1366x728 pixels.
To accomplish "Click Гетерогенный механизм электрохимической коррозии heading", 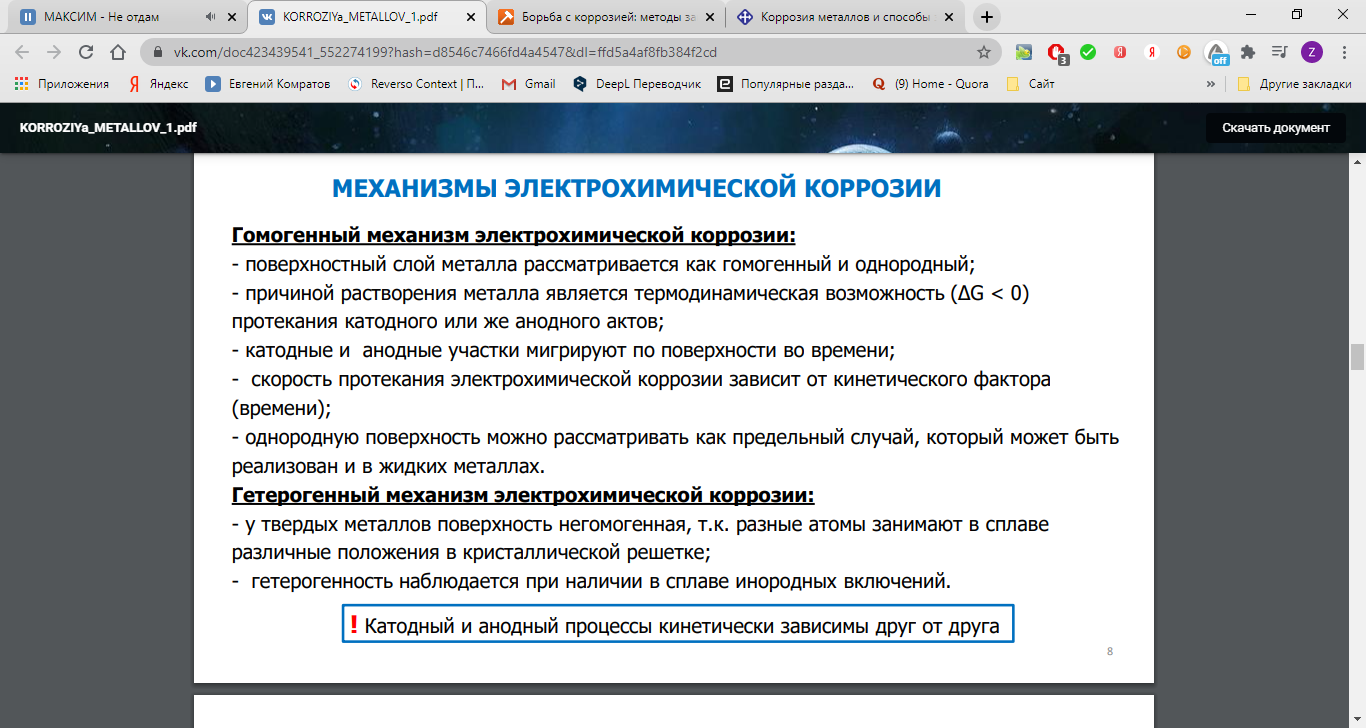I will click(x=523, y=495).
